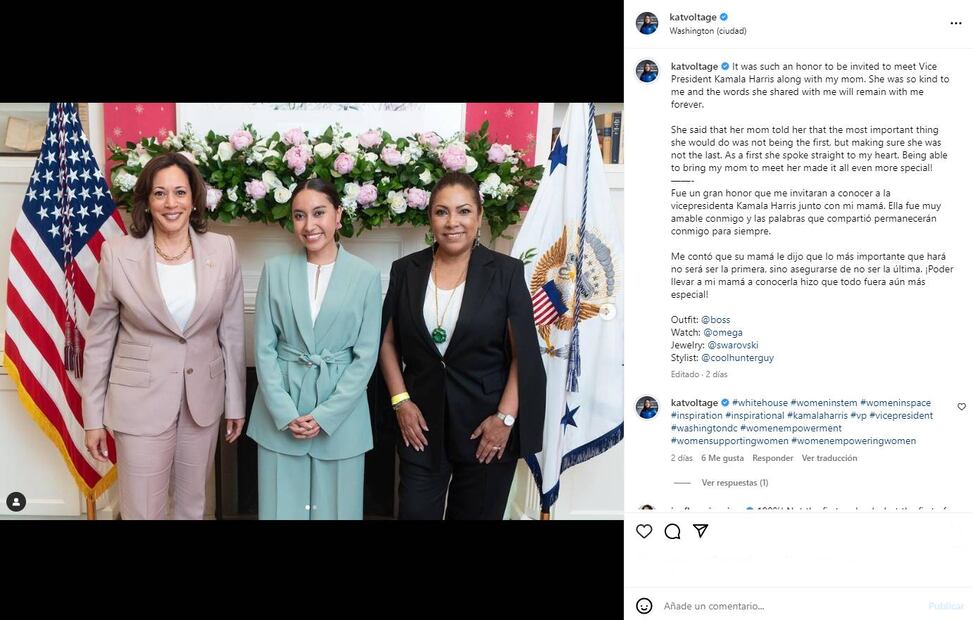Show tagged people on the photo
The height and width of the screenshot is (620, 973).
click(x=16, y=501)
